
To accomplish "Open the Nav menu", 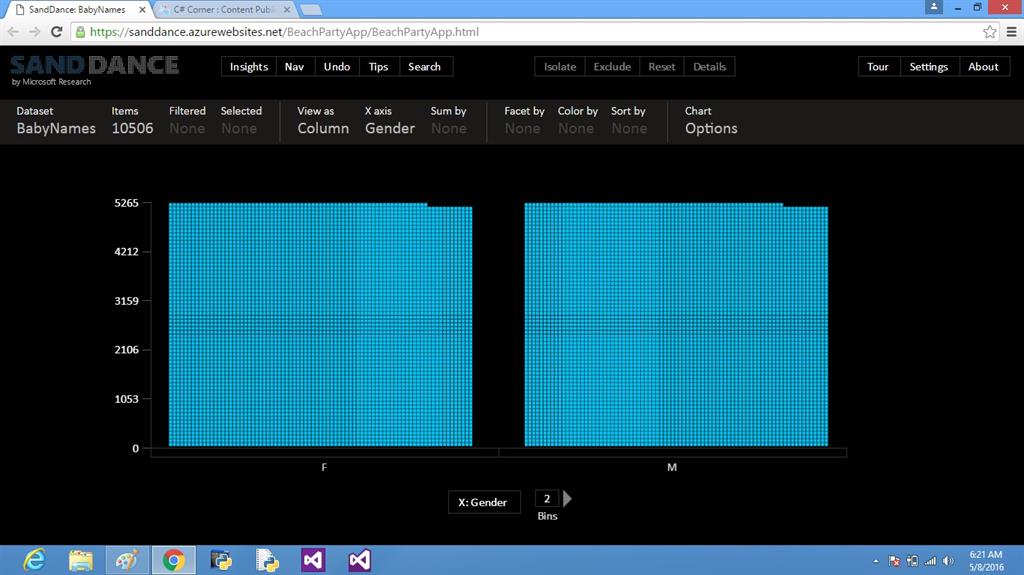I will coord(295,67).
